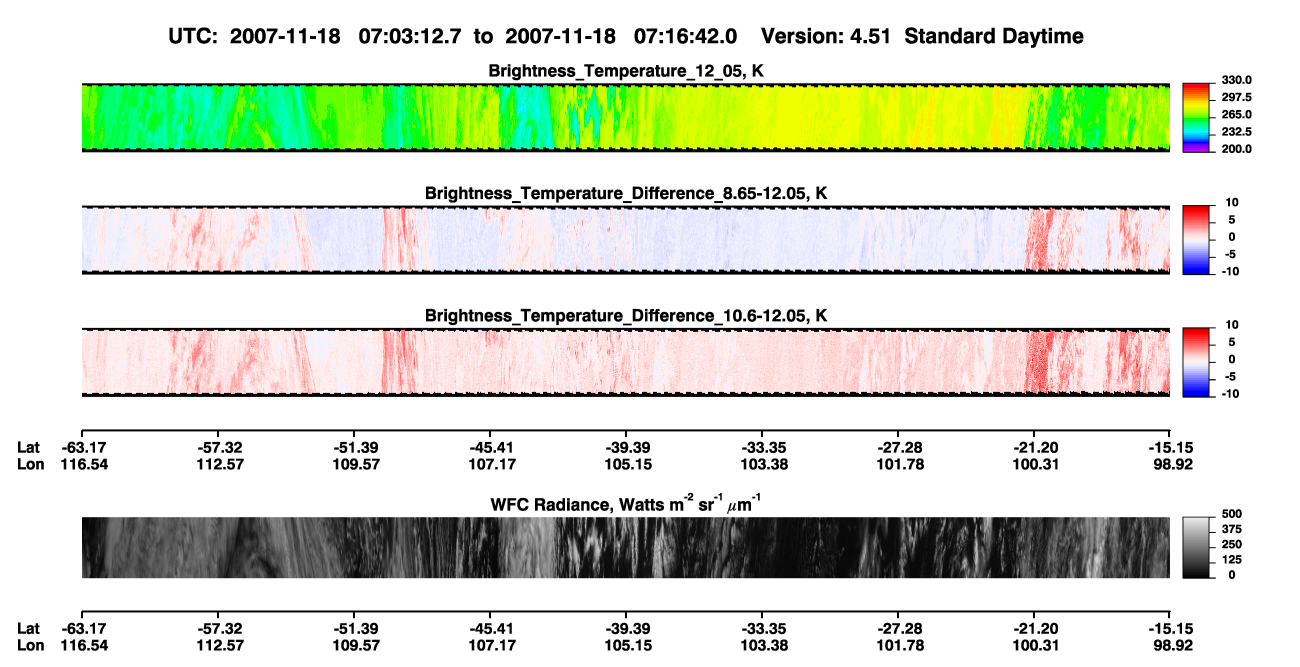Click longitude 98.92 on the axis below WFC Radiance
This screenshot has width=1300, height=667.
(1170, 646)
